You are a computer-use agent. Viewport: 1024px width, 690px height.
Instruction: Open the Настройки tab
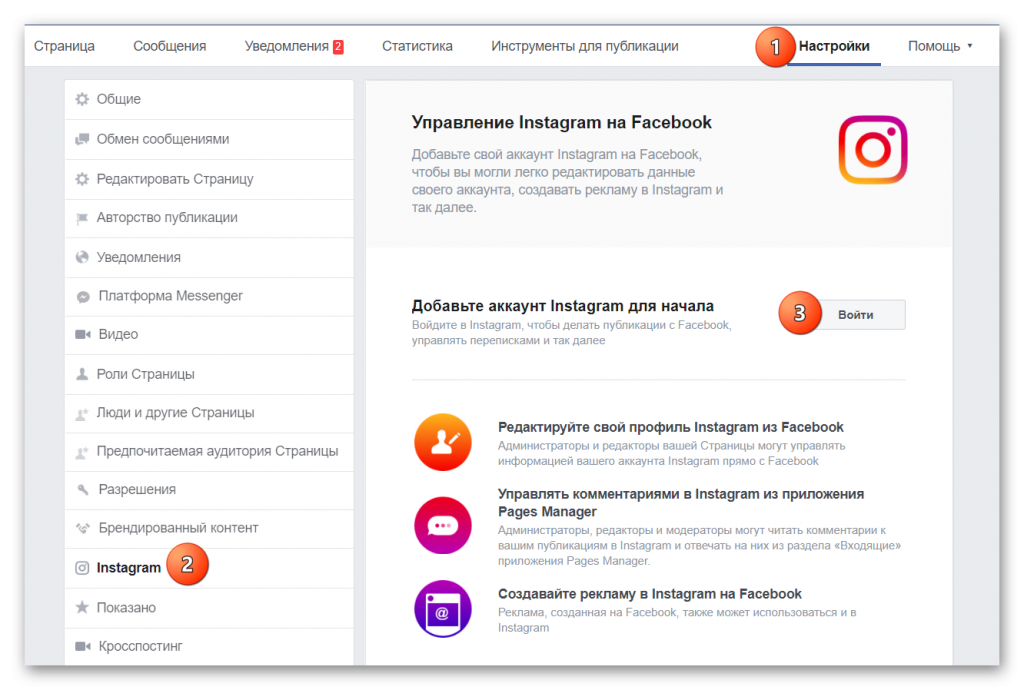(834, 46)
